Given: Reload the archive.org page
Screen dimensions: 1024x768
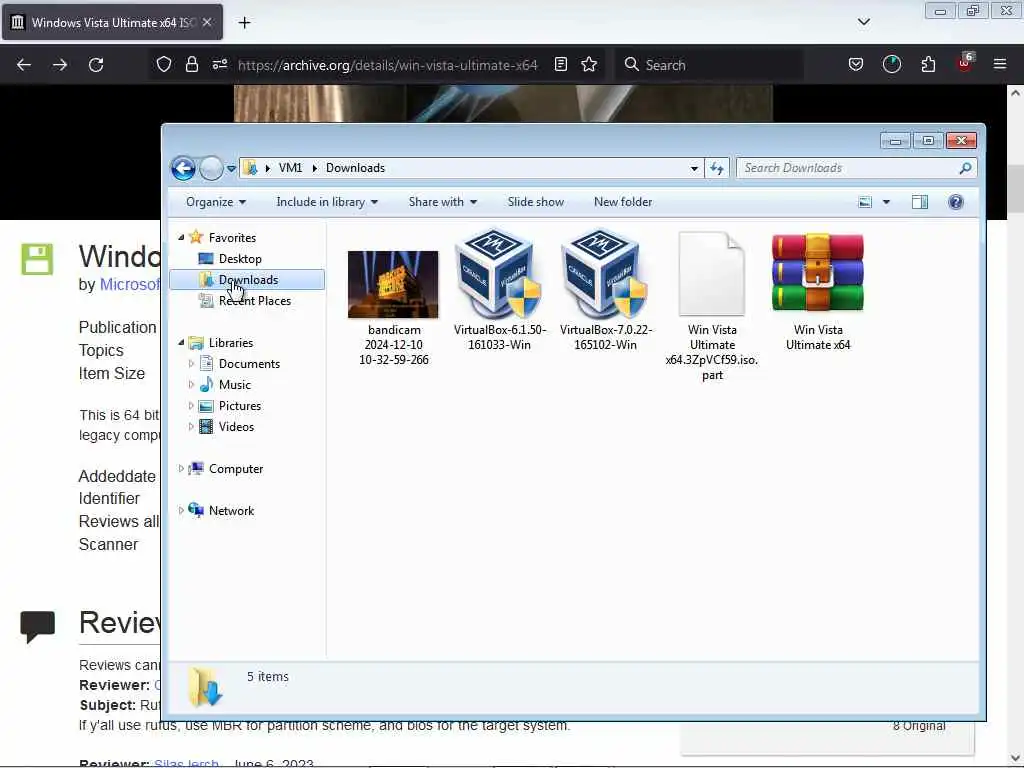Looking at the screenshot, I should 96,65.
